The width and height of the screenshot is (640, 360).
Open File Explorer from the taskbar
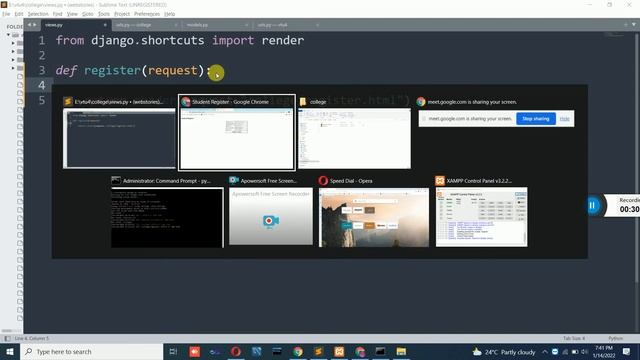click(401, 352)
